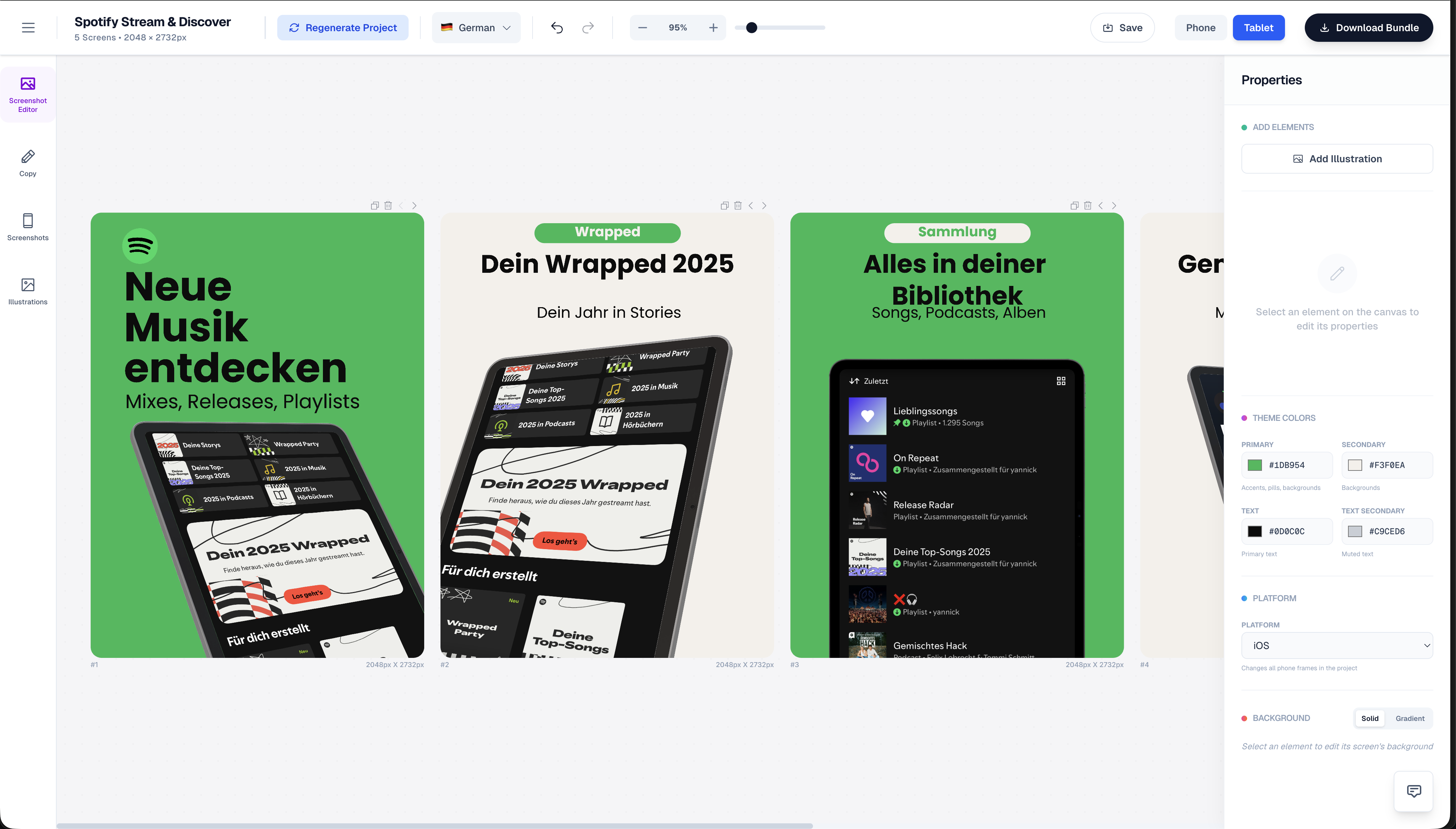Select Gradient background mode
This screenshot has height=829, width=1456.
(1410, 718)
